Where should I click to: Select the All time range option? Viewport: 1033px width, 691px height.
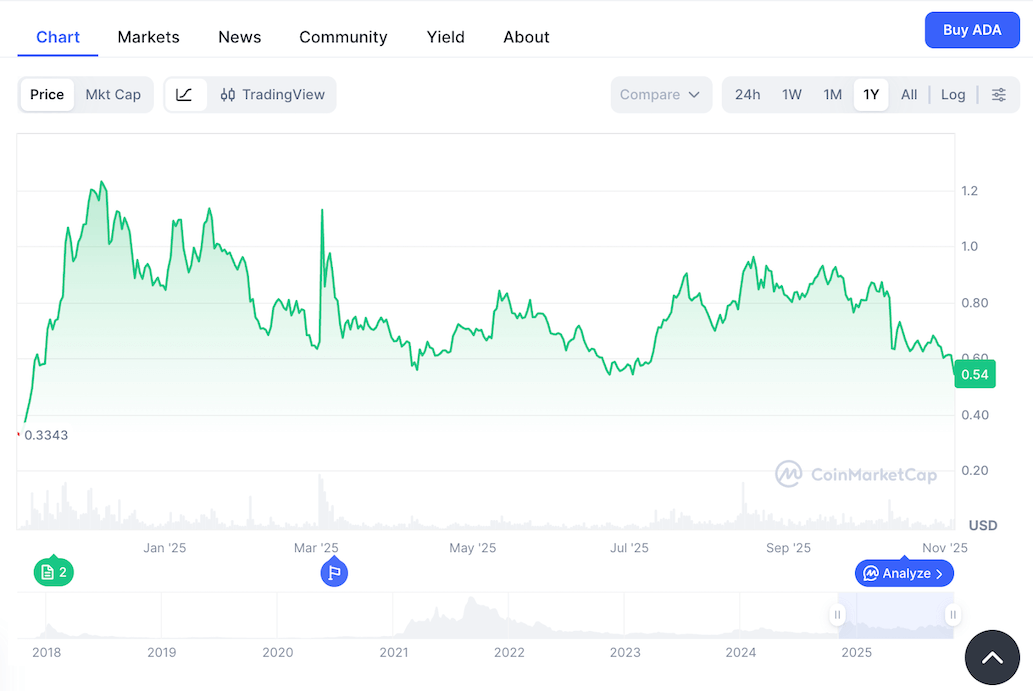[908, 93]
